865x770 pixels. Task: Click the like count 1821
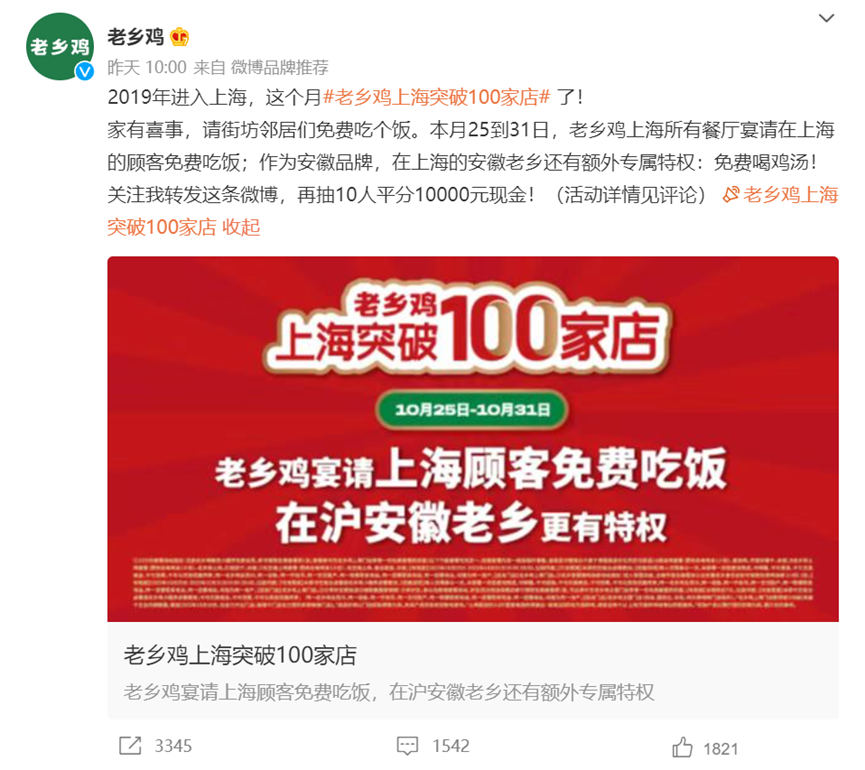tap(720, 749)
